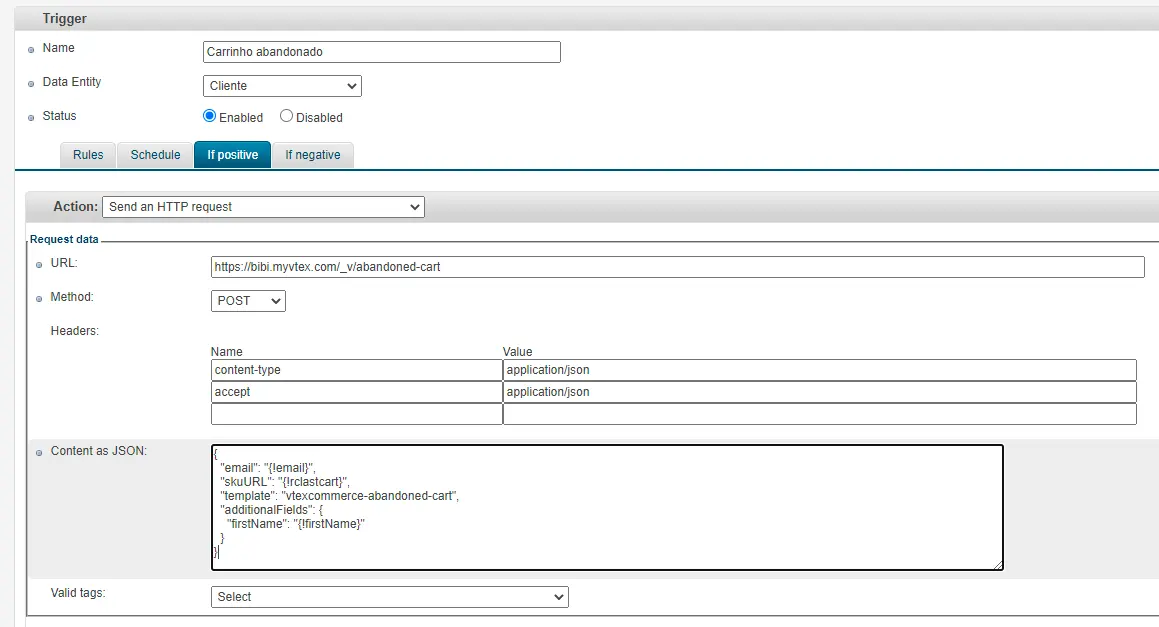Click the trigger Name text field
Viewport: 1159px width, 627px height.
tap(381, 52)
